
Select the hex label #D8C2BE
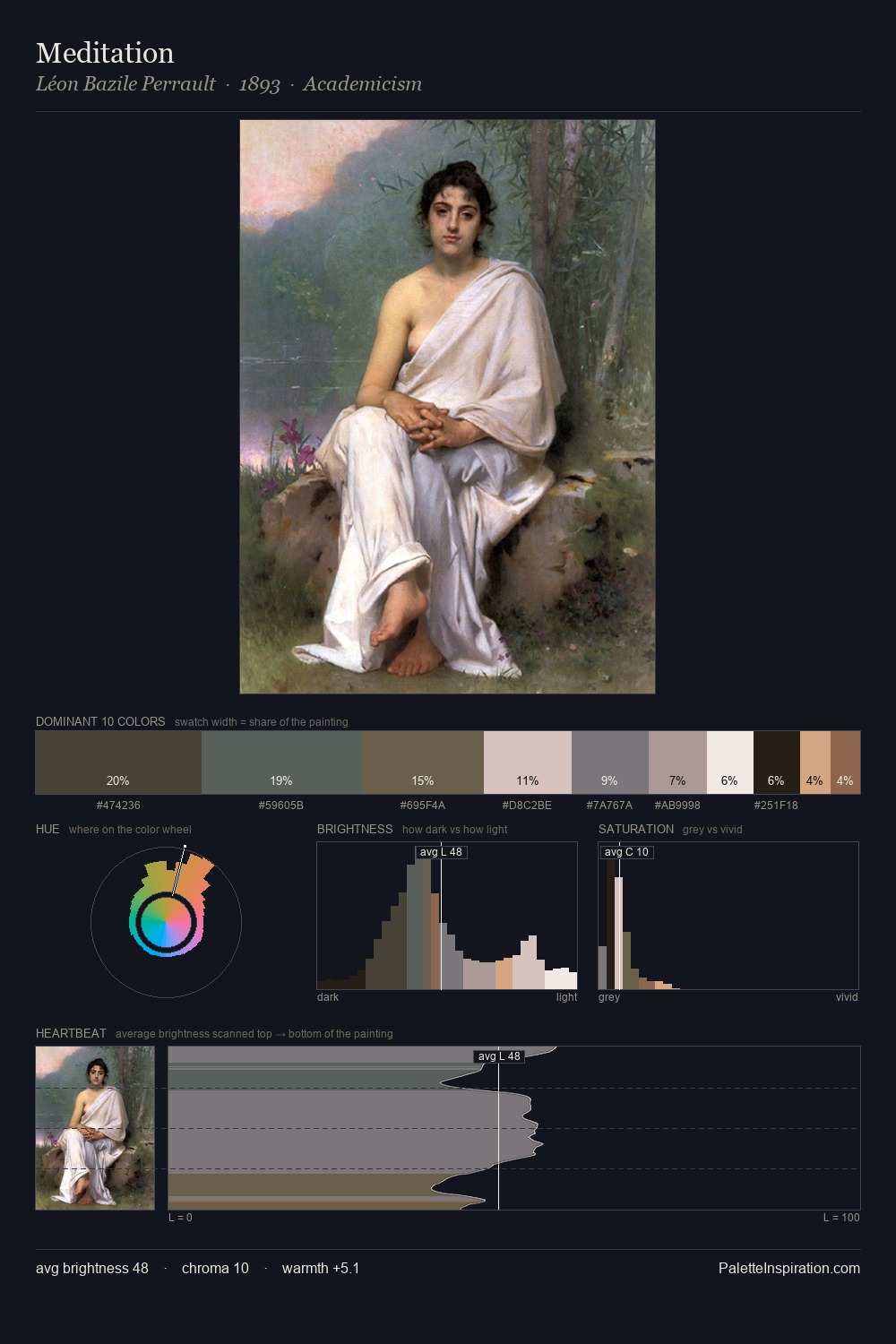coord(528,806)
